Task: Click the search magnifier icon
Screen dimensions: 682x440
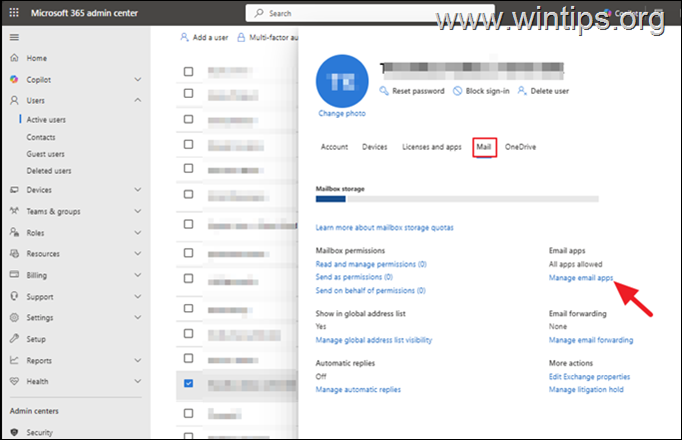Action: click(259, 13)
